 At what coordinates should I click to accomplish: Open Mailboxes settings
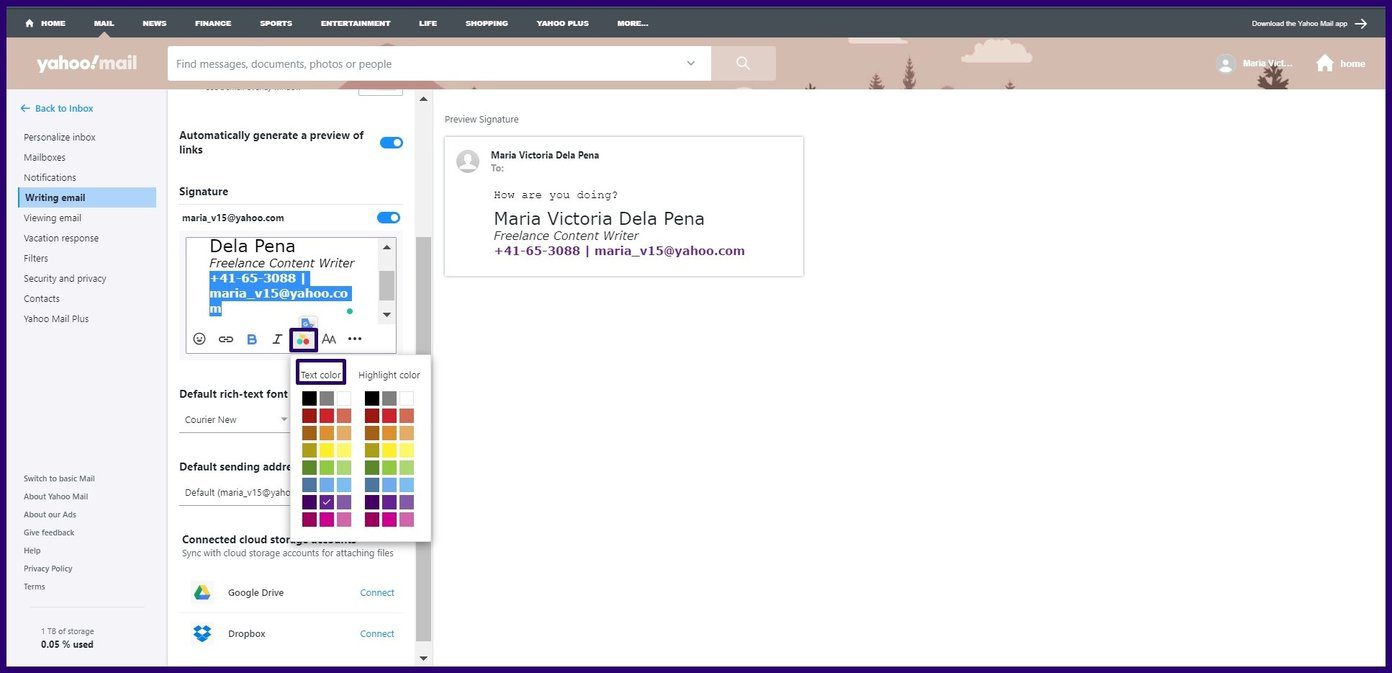coord(45,157)
